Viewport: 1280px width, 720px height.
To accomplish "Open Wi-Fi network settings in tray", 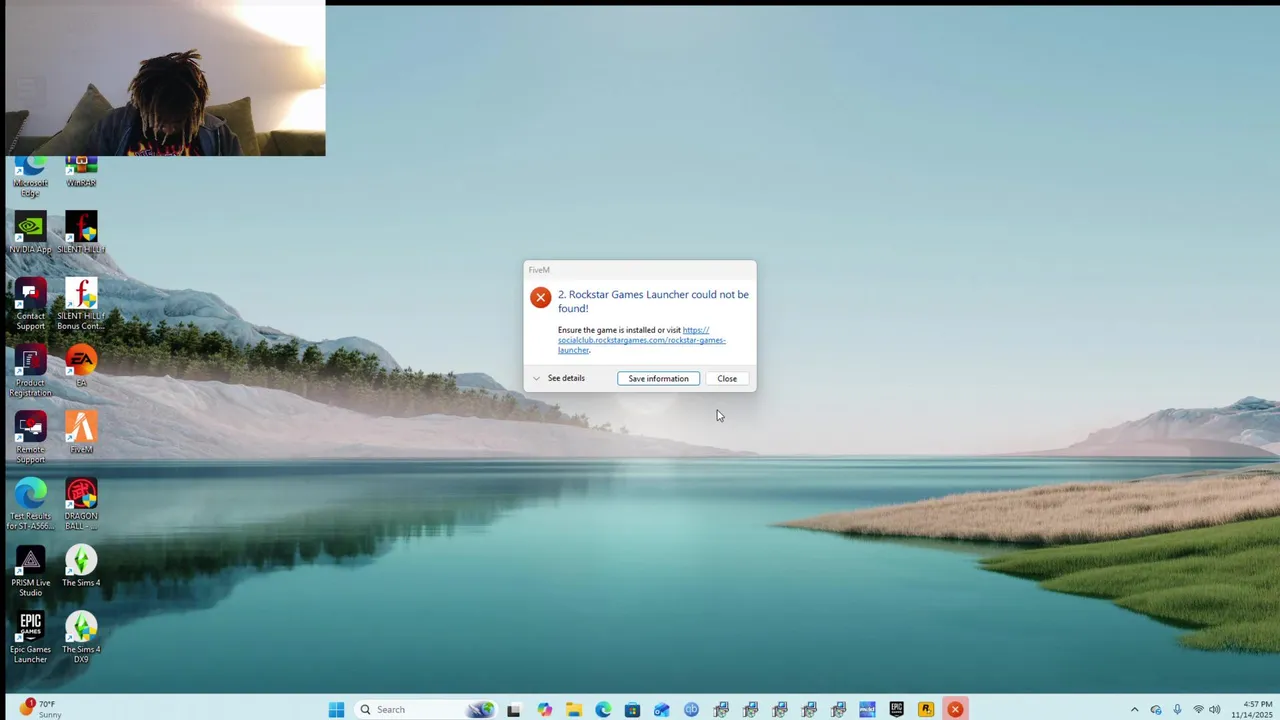I will 1198,710.
